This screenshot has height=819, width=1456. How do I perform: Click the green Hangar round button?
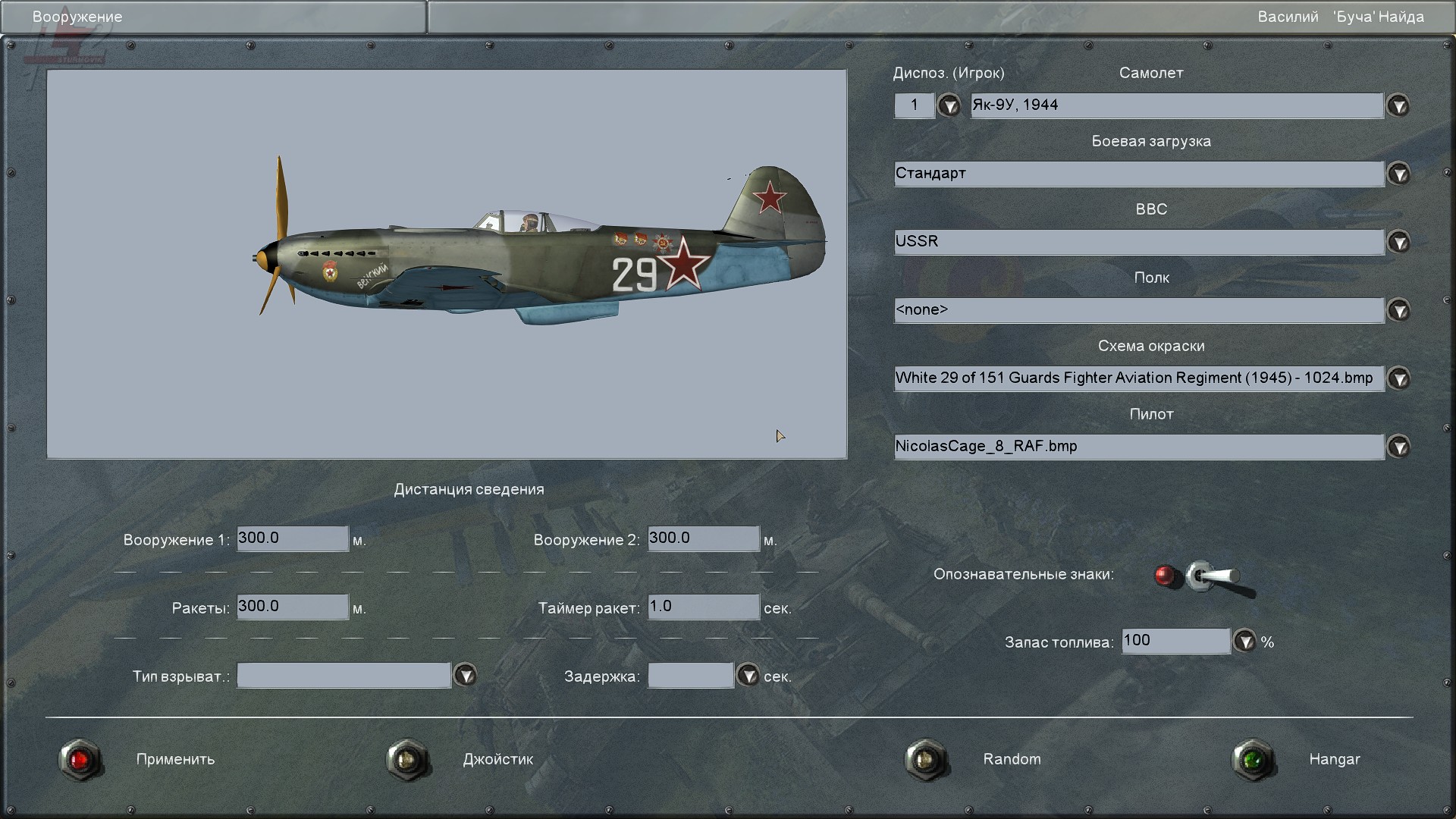pyautogui.click(x=1253, y=759)
